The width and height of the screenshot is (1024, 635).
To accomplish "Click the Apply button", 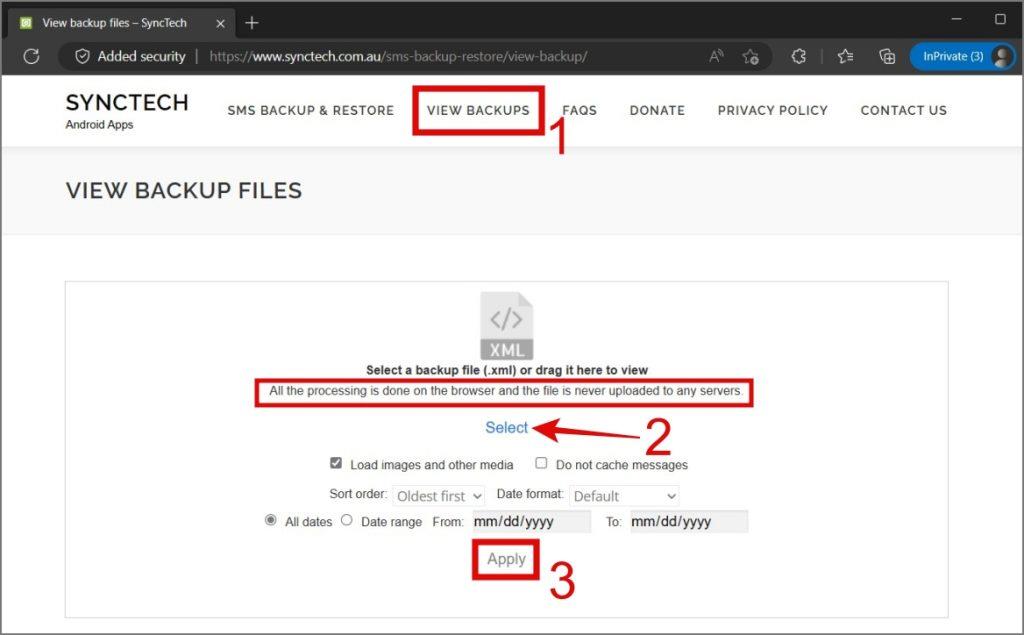I will pyautogui.click(x=506, y=559).
